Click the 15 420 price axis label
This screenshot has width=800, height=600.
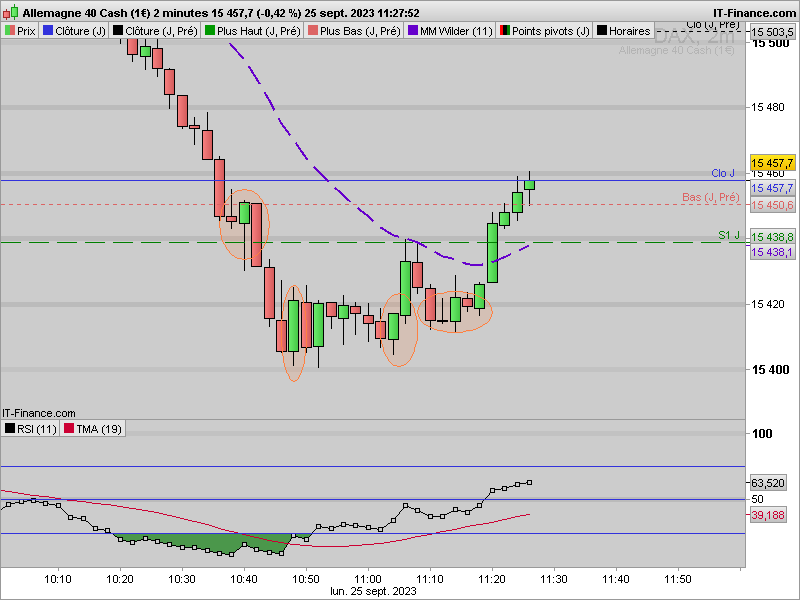coord(768,304)
